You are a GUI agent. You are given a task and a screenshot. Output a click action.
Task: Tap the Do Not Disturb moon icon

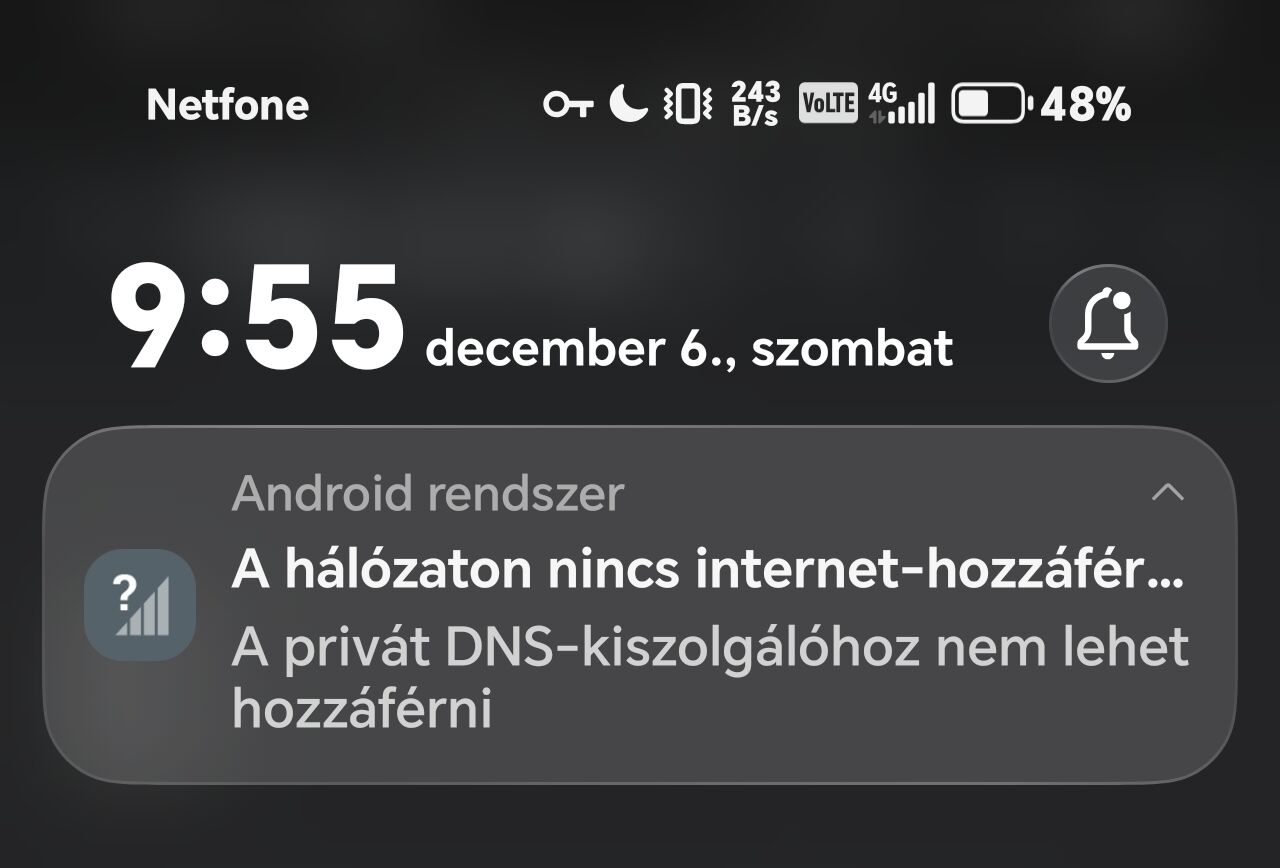(629, 103)
